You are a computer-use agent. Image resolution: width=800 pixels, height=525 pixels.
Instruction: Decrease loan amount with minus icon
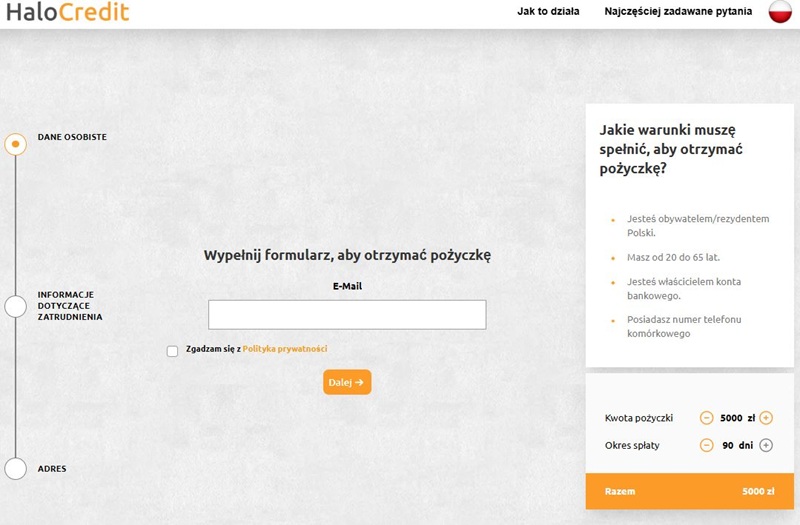click(707, 418)
